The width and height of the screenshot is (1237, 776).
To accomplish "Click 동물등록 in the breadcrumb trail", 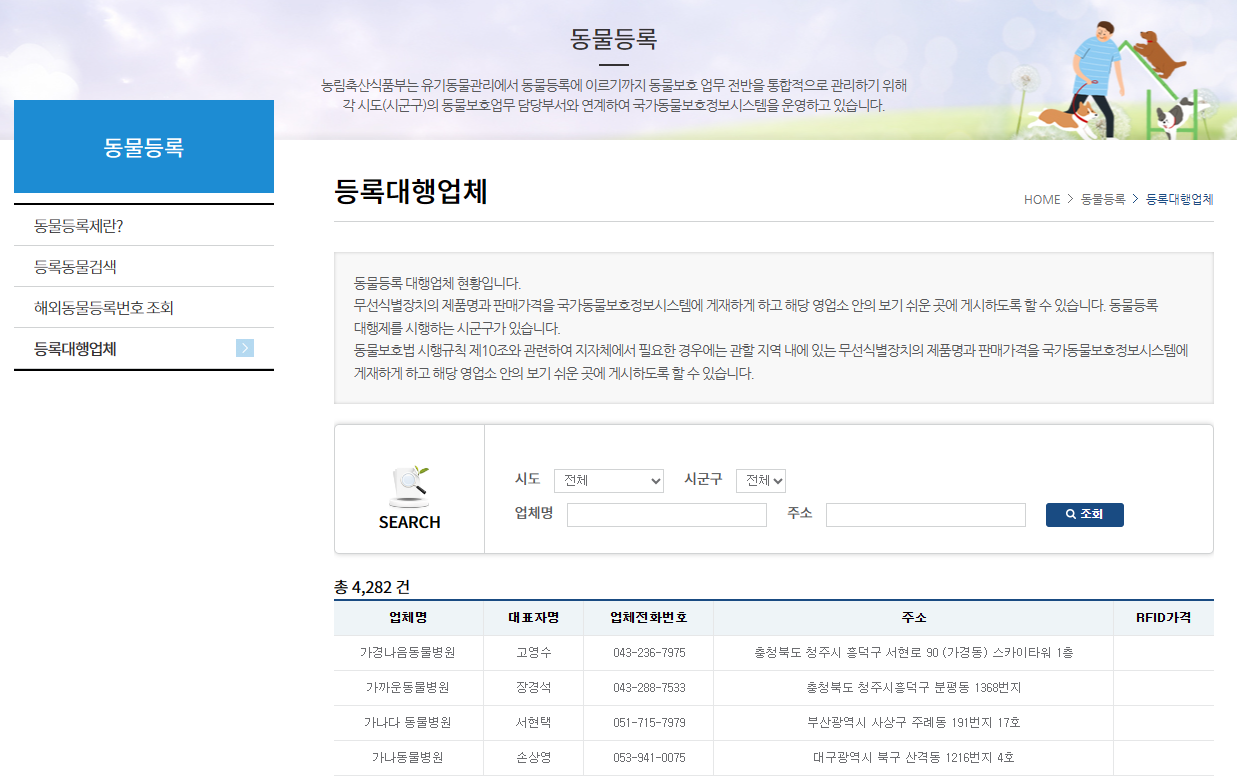I will tap(1104, 199).
